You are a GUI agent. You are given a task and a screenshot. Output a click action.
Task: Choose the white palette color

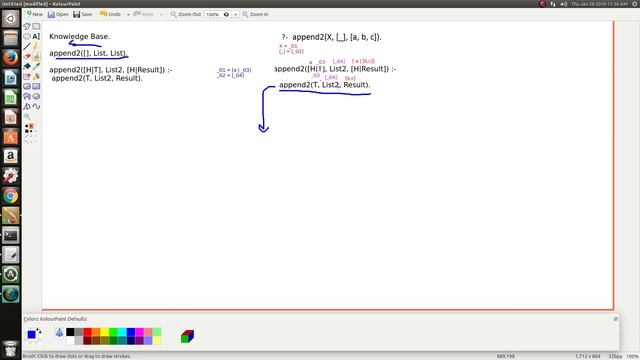[x=70, y=340]
